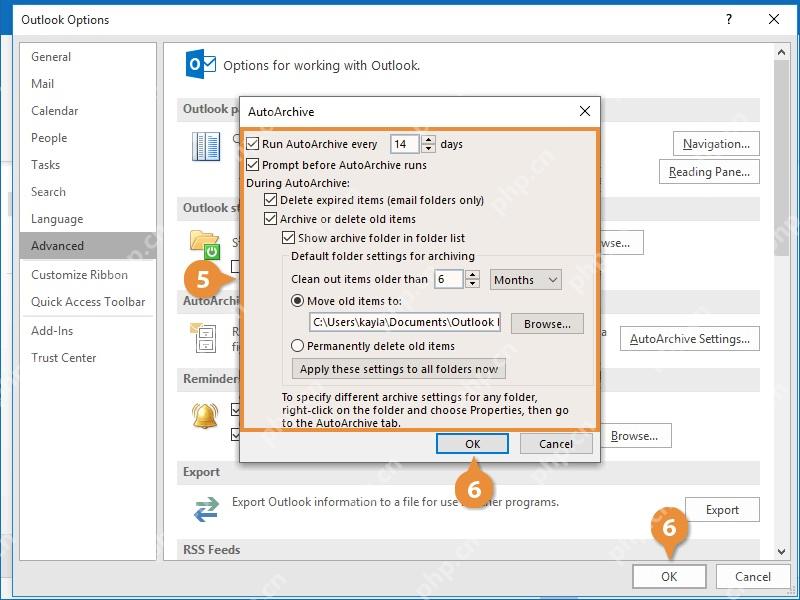
Task: Toggle Run AutoArchive every checkbox
Action: tap(253, 144)
